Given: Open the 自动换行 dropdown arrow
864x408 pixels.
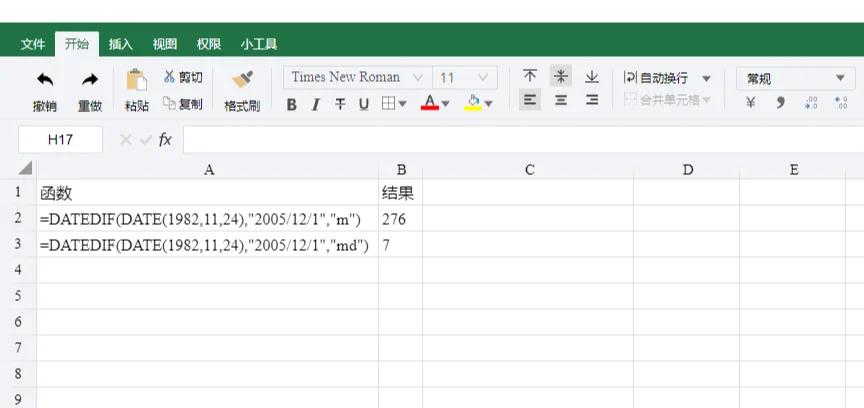Looking at the screenshot, I should pyautogui.click(x=706, y=79).
